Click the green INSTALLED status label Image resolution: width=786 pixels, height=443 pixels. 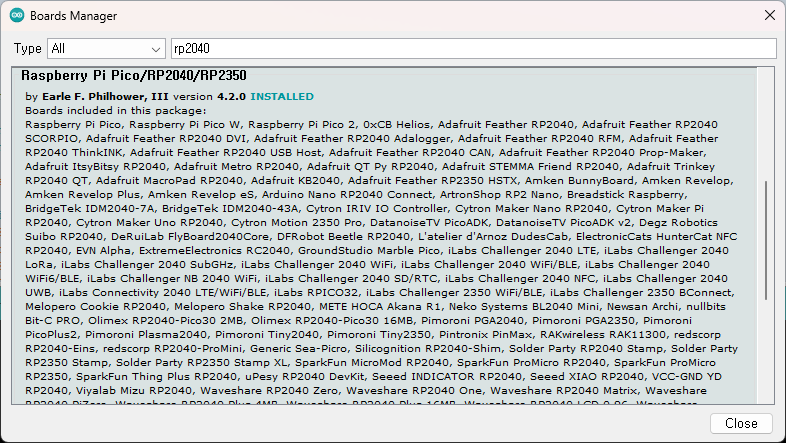coord(281,96)
